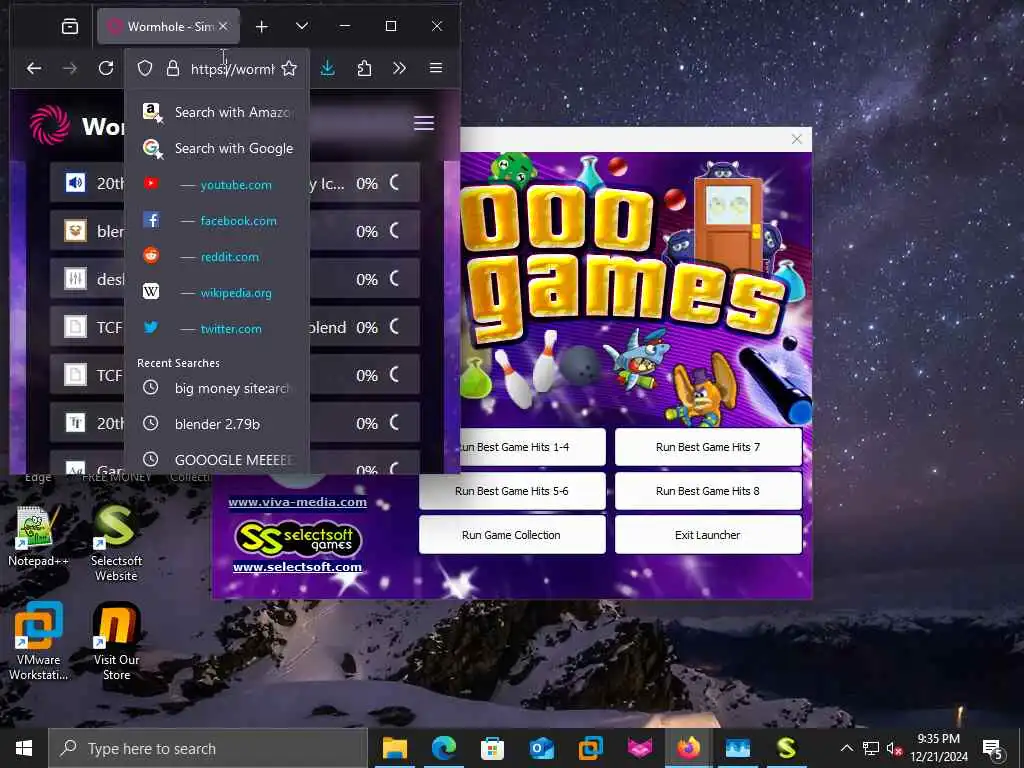Open the Firefox downloads panel
Image resolution: width=1024 pixels, height=768 pixels.
point(328,68)
